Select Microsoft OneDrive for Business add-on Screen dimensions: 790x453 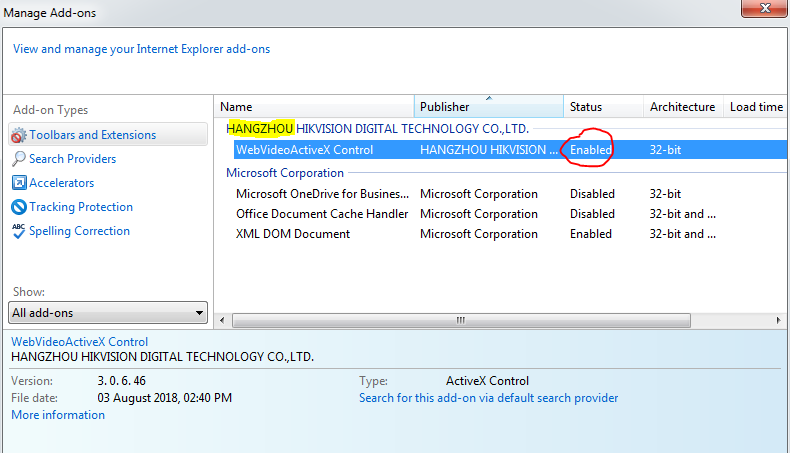322,194
